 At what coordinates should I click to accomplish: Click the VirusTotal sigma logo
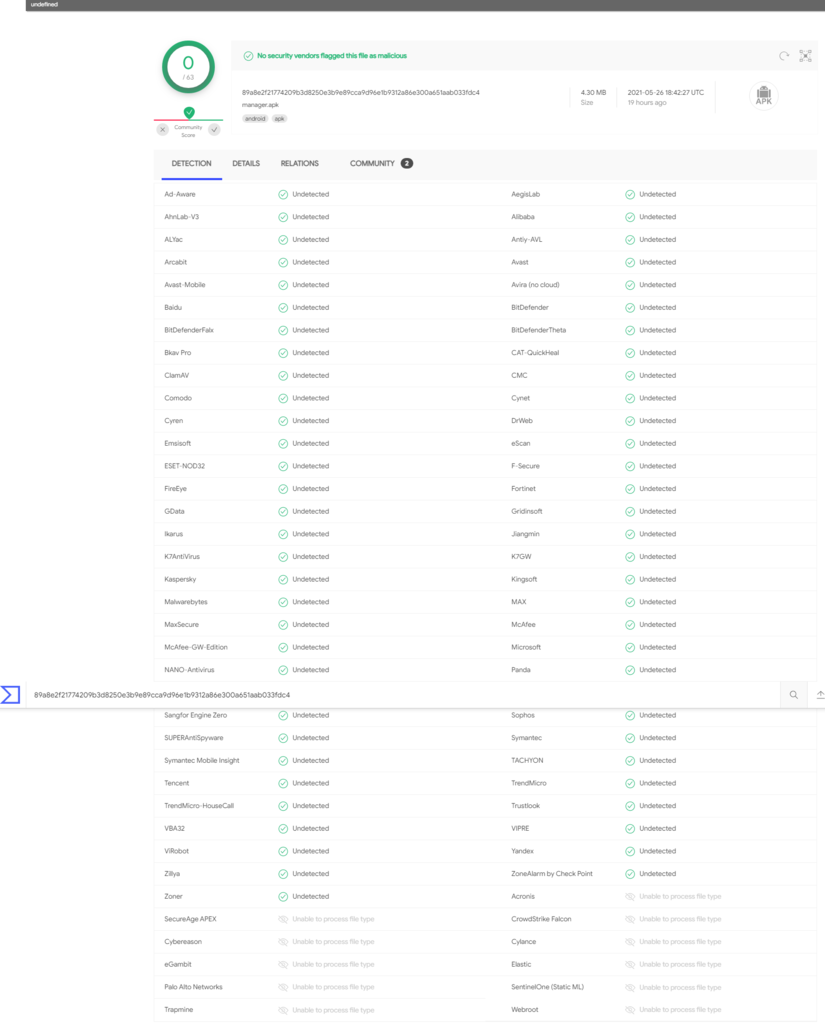[x=11, y=694]
